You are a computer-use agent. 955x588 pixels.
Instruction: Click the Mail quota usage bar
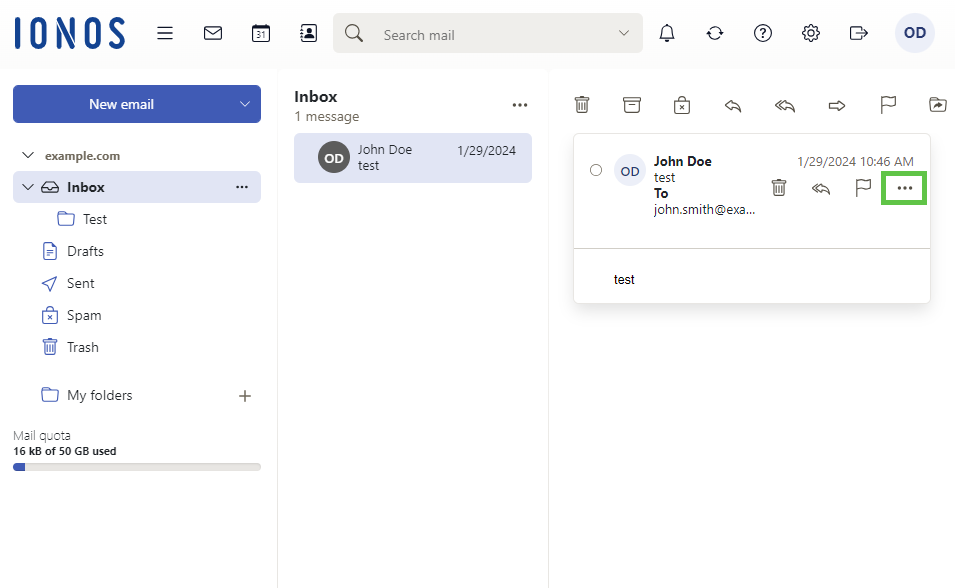click(137, 467)
